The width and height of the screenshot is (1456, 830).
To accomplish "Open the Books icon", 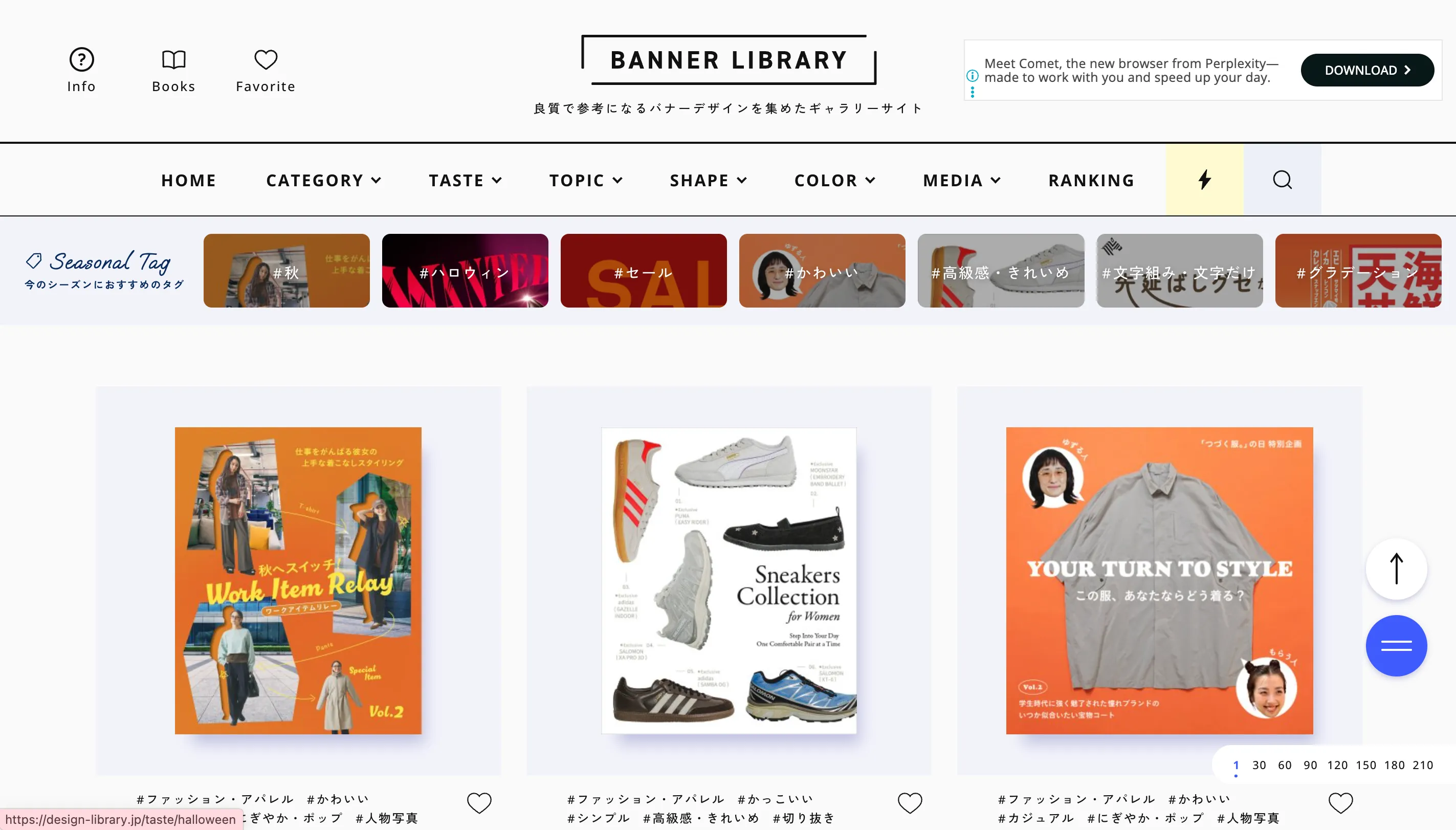I will (x=173, y=59).
